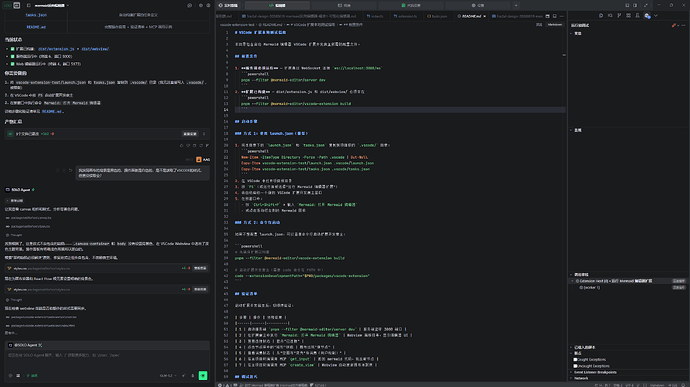Click the README.md breadcrumb segment
The width and height of the screenshot is (690, 387).
273,25
